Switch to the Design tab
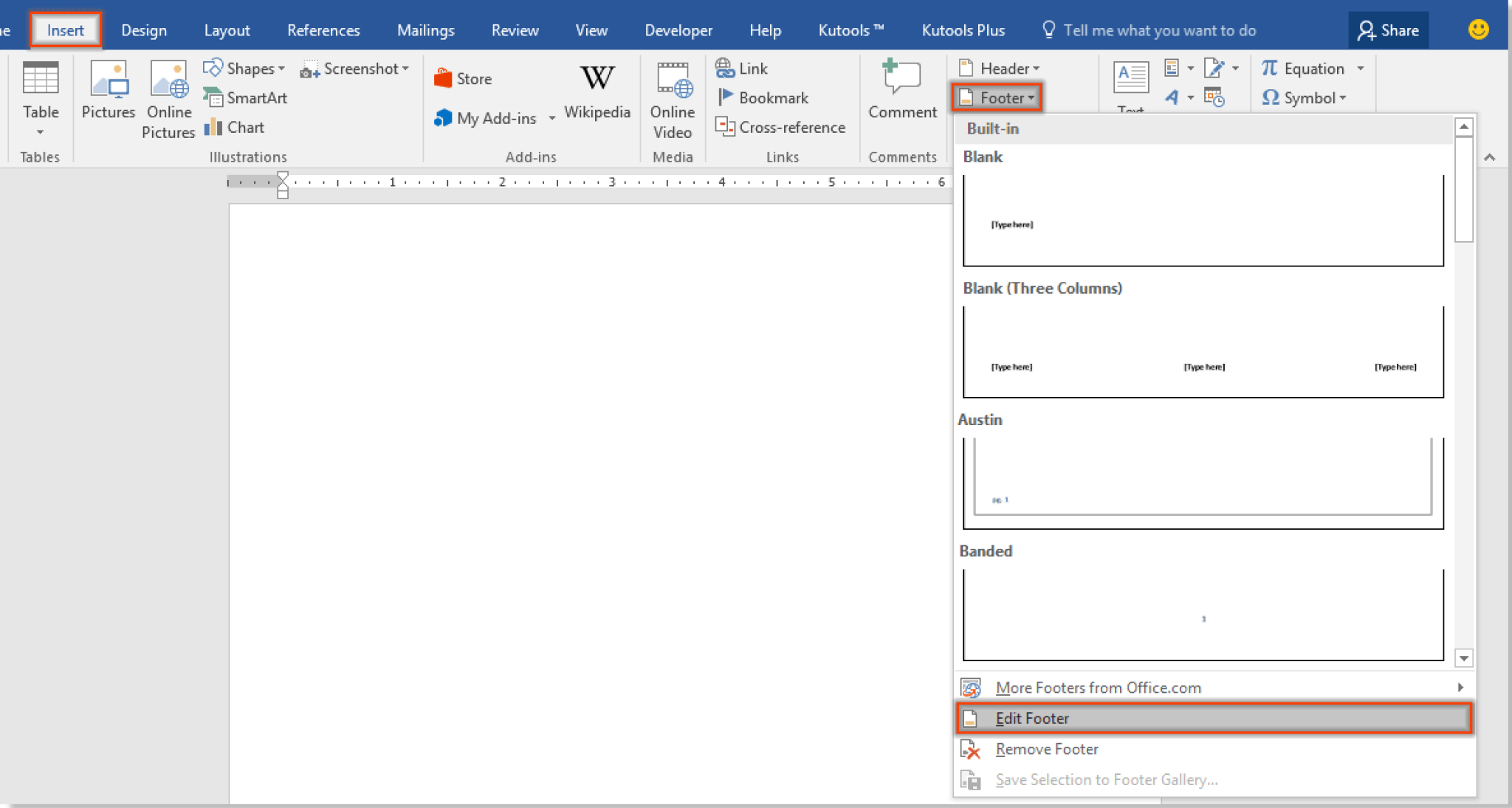Screen dimensions: 1512x808 145,30
